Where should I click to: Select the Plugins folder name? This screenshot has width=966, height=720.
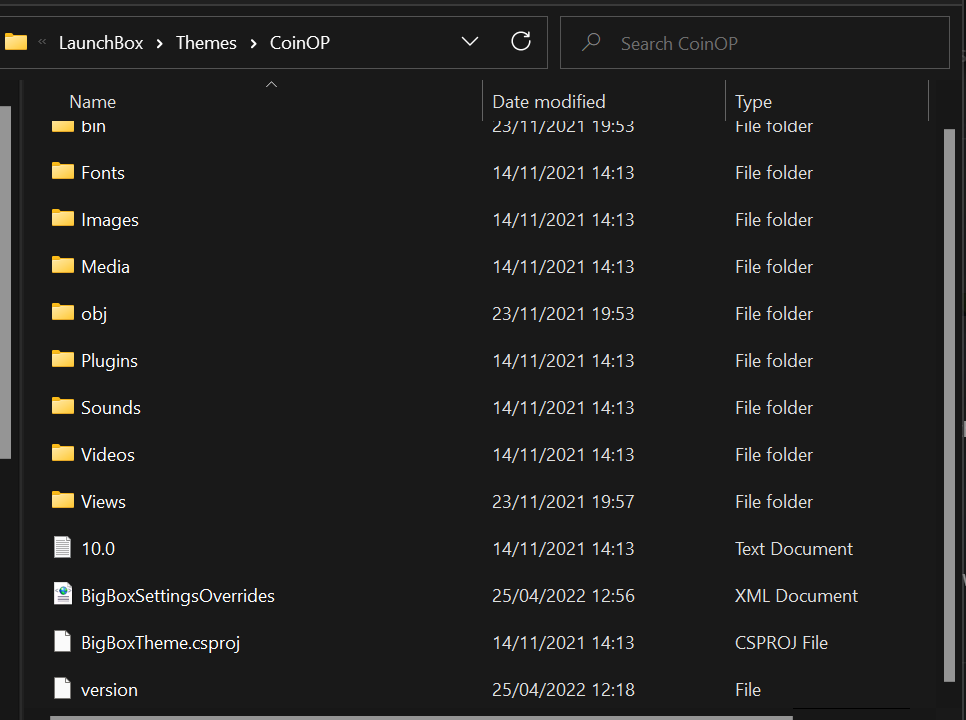click(109, 361)
